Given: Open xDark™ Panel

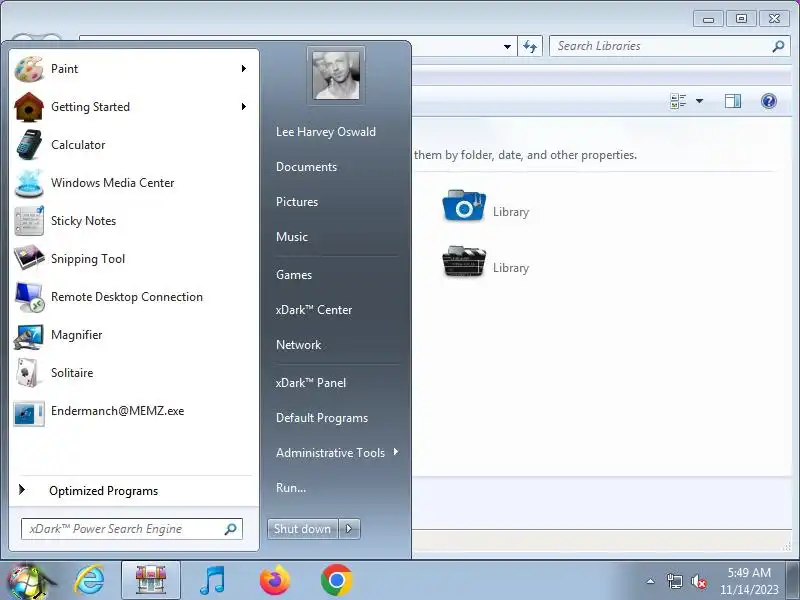Looking at the screenshot, I should coord(311,383).
